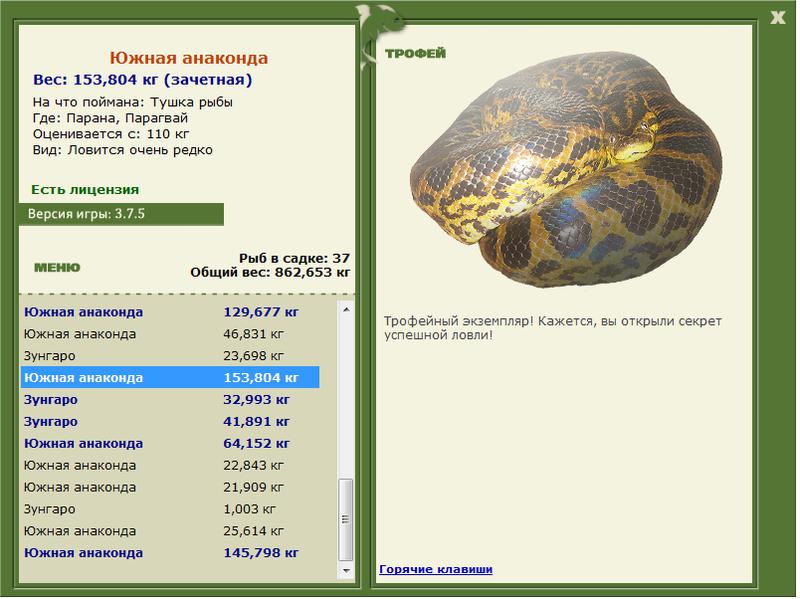Select Зунгаро 41,891 кг entry
Screen dimensions: 800x599
170,421
